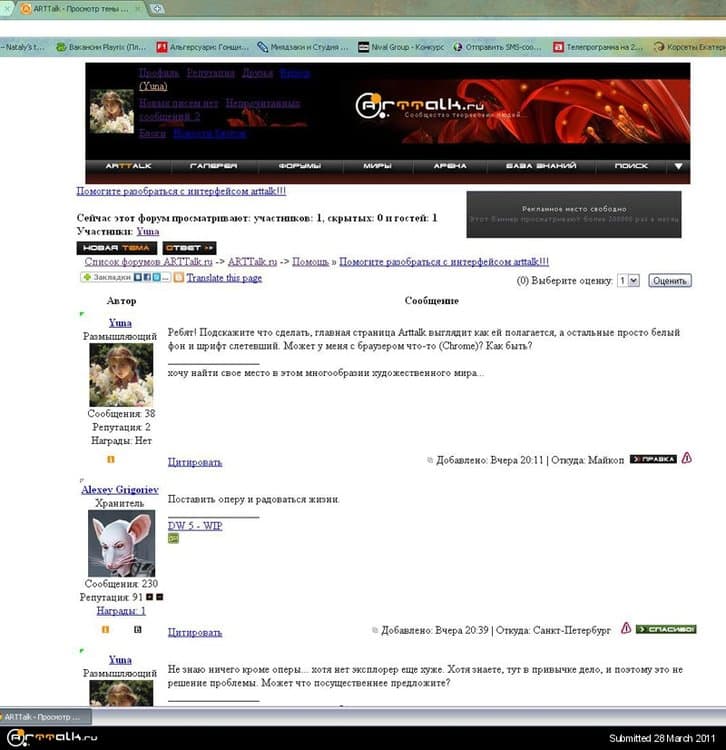The height and width of the screenshot is (750, 726).
Task: Open the Отправить SMS bookmark
Action: tap(497, 47)
